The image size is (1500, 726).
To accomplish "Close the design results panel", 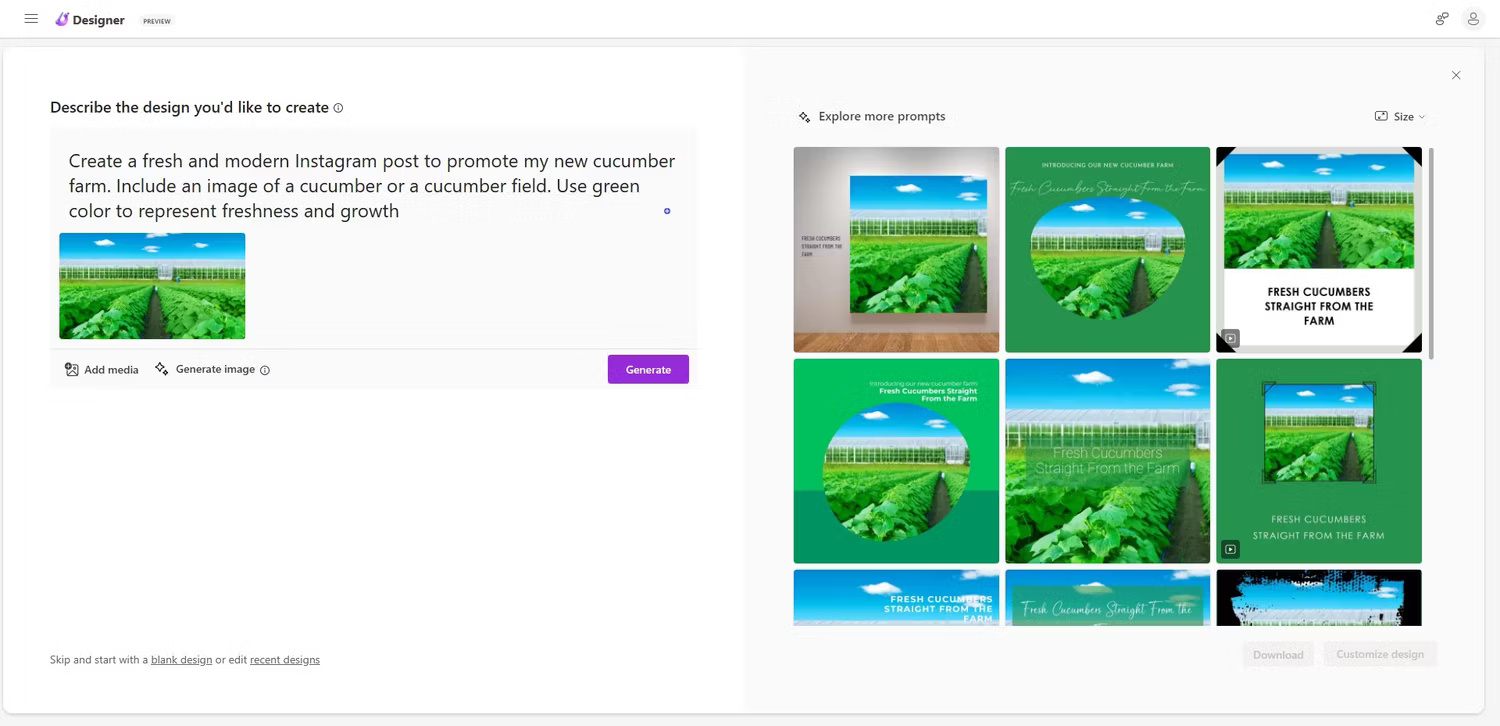I will (x=1456, y=75).
